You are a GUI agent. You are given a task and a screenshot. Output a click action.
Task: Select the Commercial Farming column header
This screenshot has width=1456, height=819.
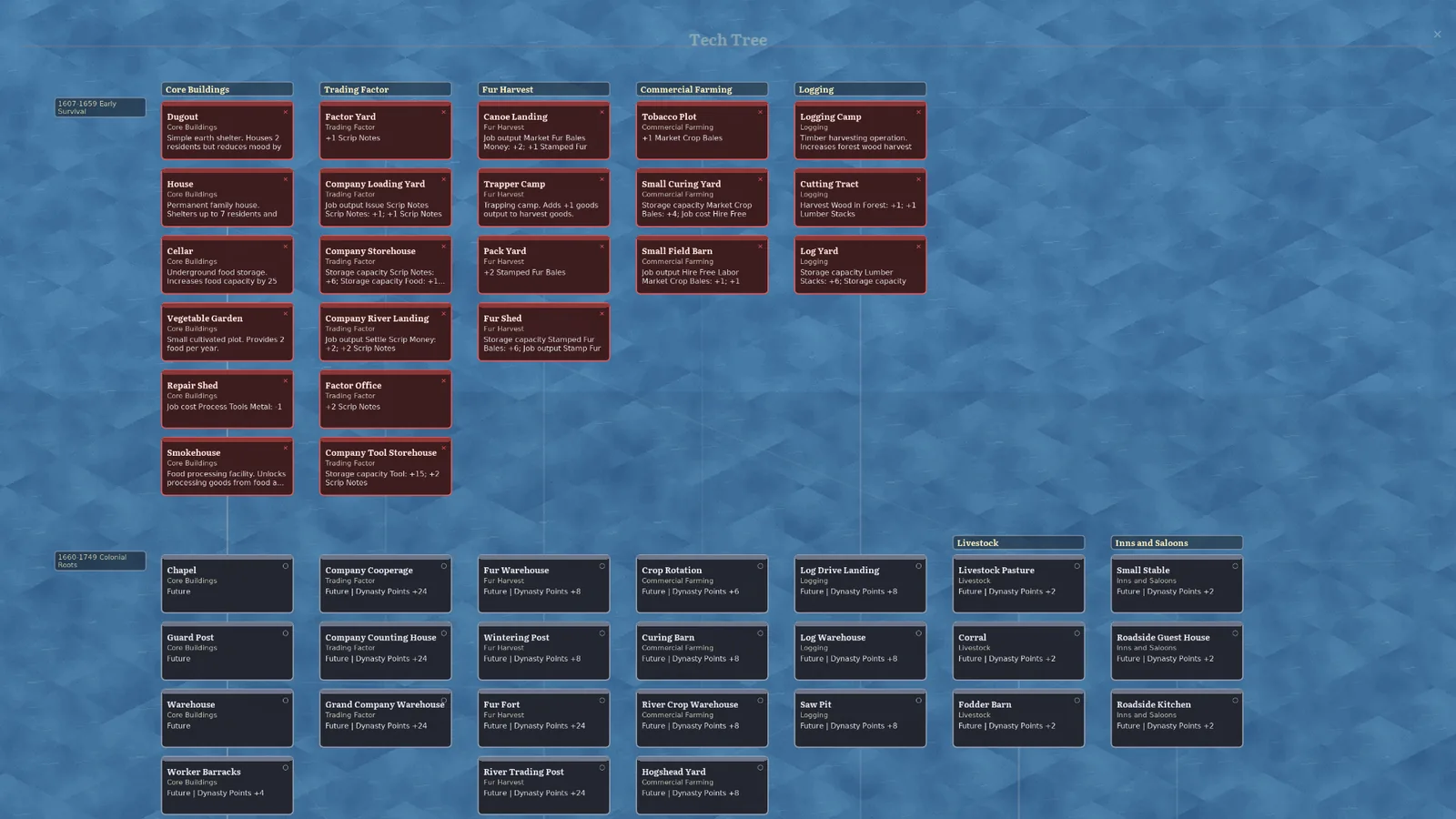[703, 89]
